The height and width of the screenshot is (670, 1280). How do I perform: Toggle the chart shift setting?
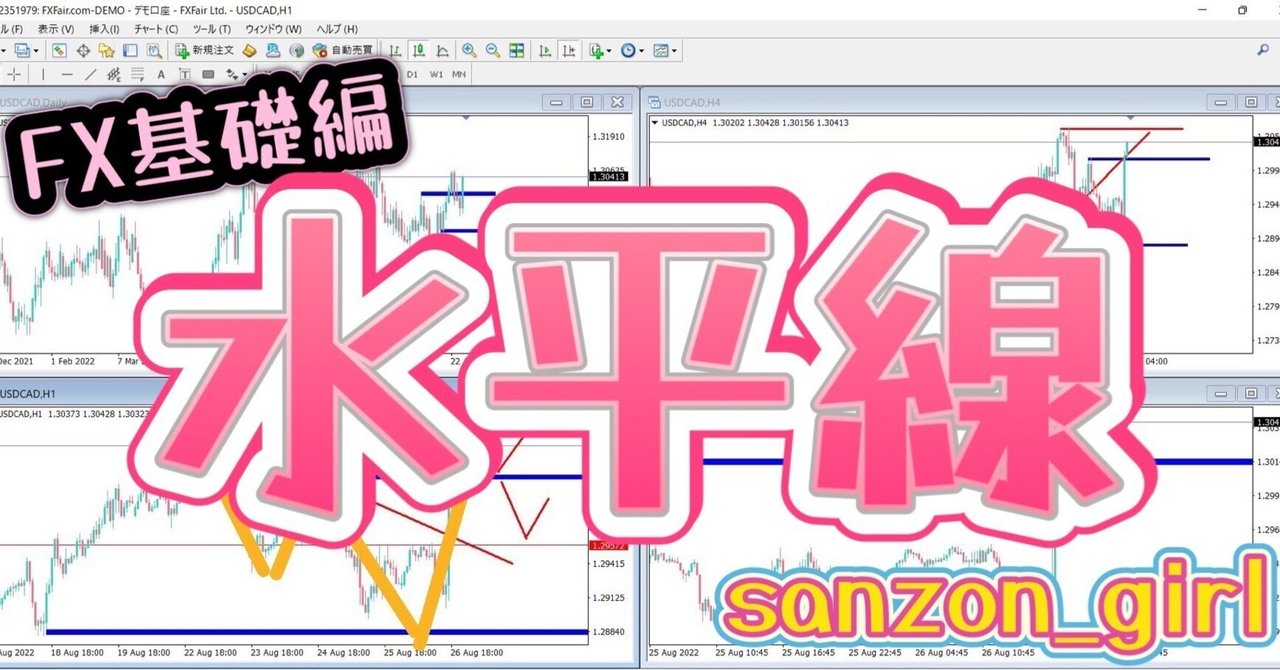pyautogui.click(x=570, y=50)
